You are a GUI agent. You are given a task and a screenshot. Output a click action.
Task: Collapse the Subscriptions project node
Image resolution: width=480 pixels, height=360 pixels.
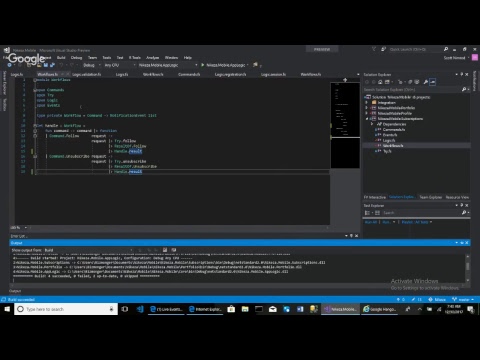point(367,119)
